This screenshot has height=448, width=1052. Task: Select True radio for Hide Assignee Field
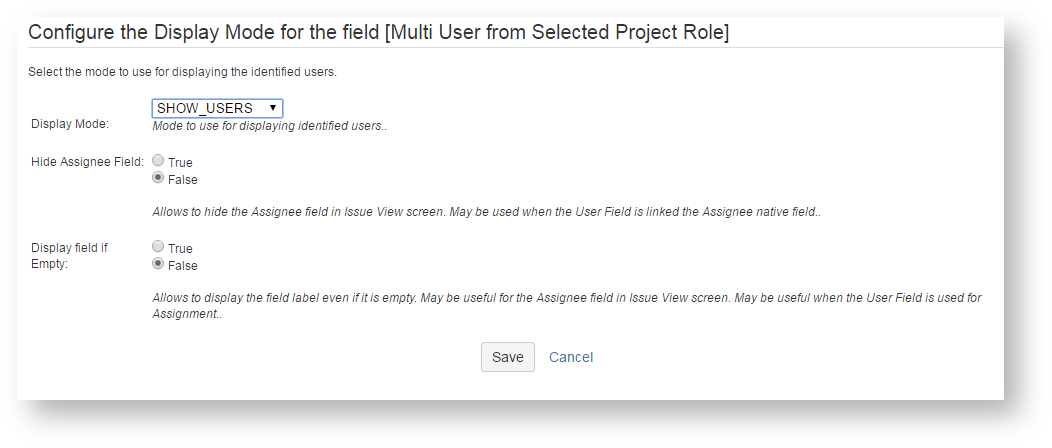tap(158, 161)
